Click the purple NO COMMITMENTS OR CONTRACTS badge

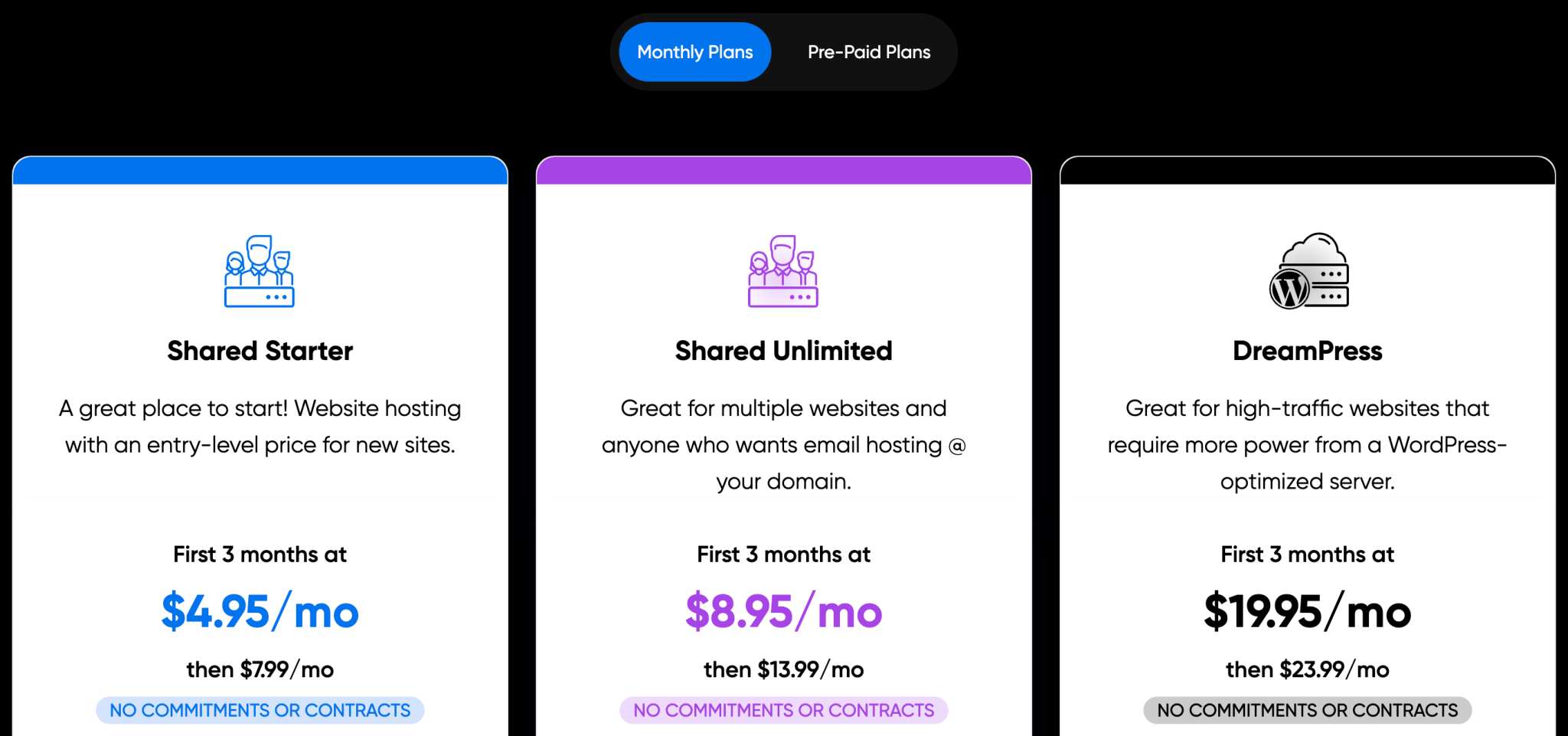(x=782, y=709)
